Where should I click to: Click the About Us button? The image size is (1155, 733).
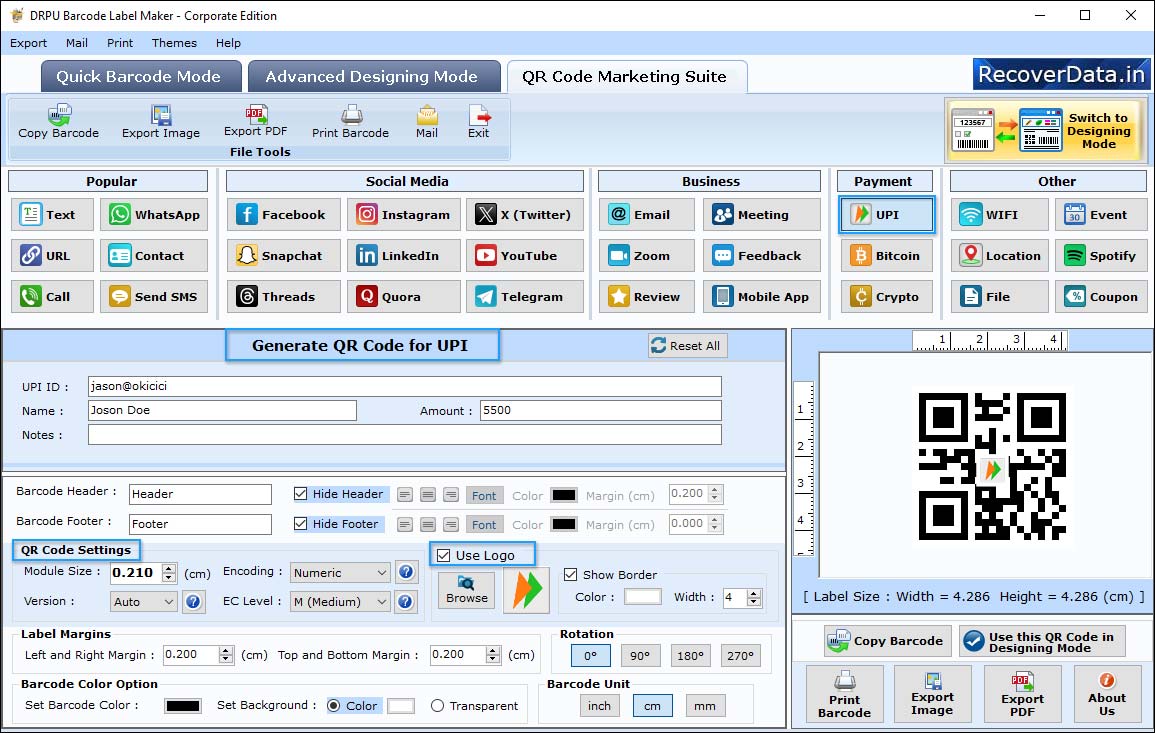coord(1107,694)
